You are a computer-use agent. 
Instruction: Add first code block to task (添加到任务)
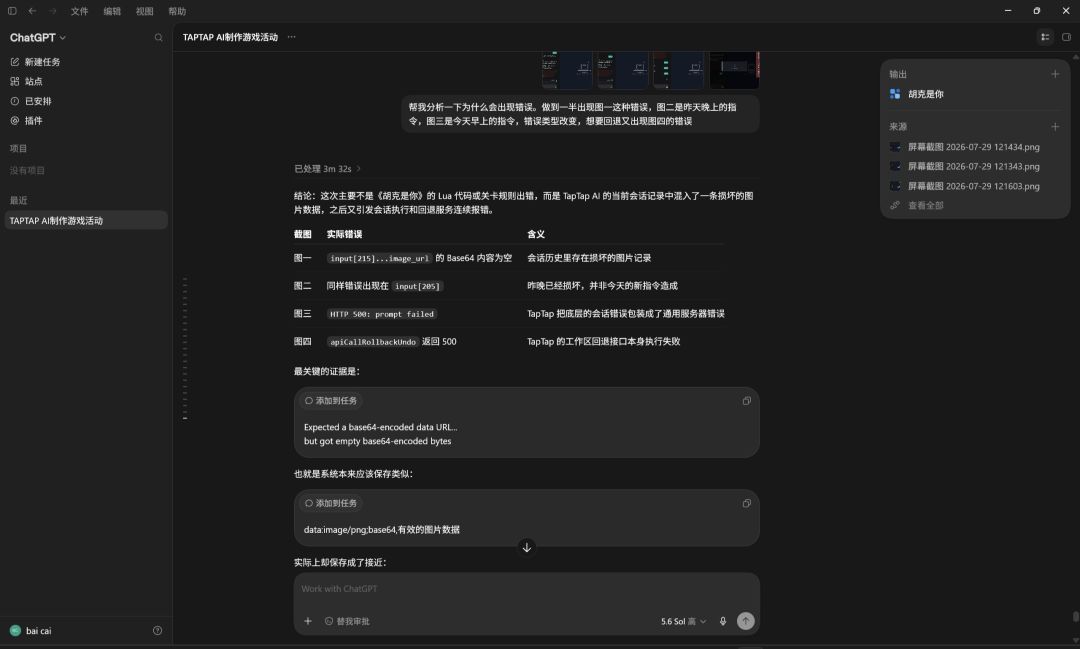pyautogui.click(x=331, y=400)
